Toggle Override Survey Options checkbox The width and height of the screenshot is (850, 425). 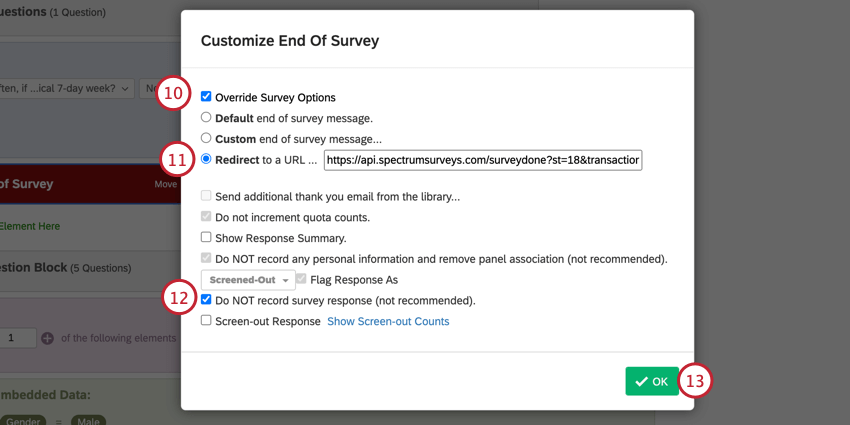[x=206, y=97]
